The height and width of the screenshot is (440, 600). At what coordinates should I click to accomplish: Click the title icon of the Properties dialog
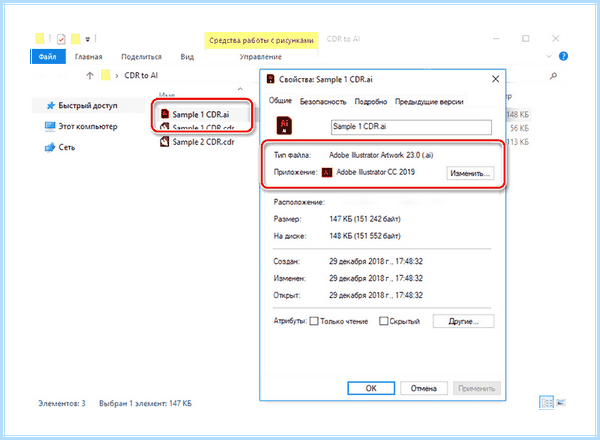271,79
